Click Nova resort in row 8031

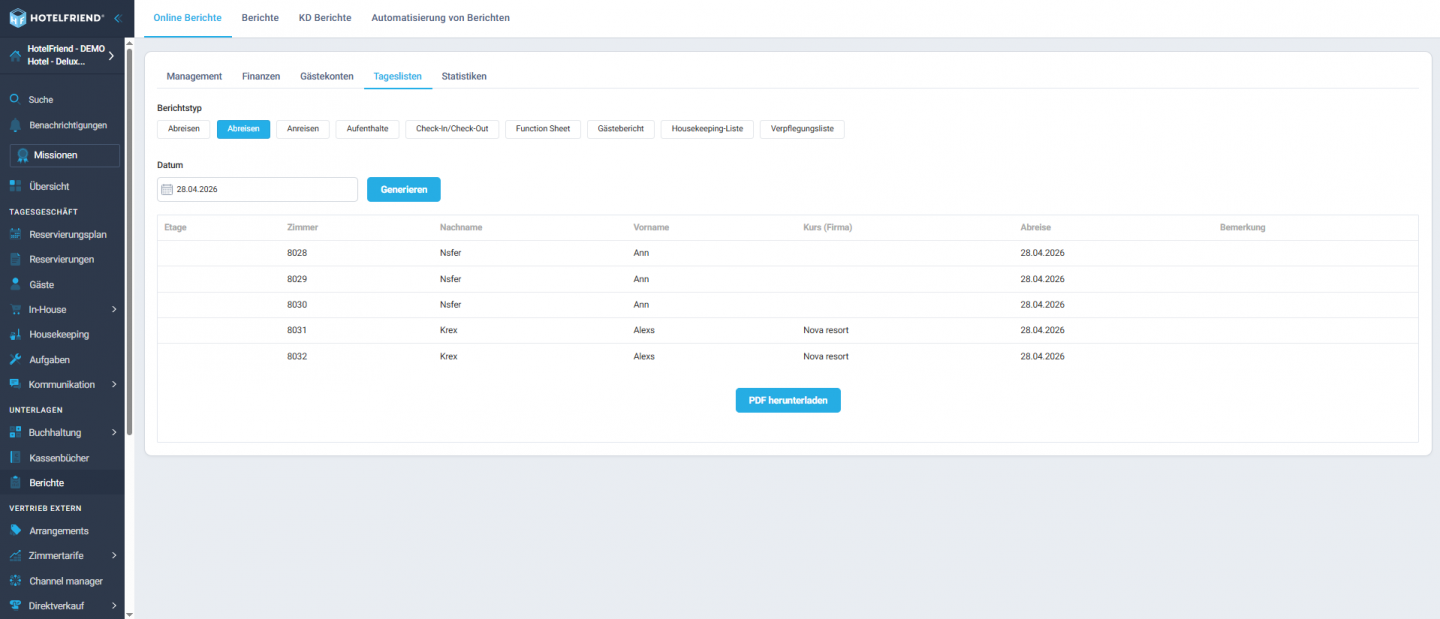(x=826, y=330)
